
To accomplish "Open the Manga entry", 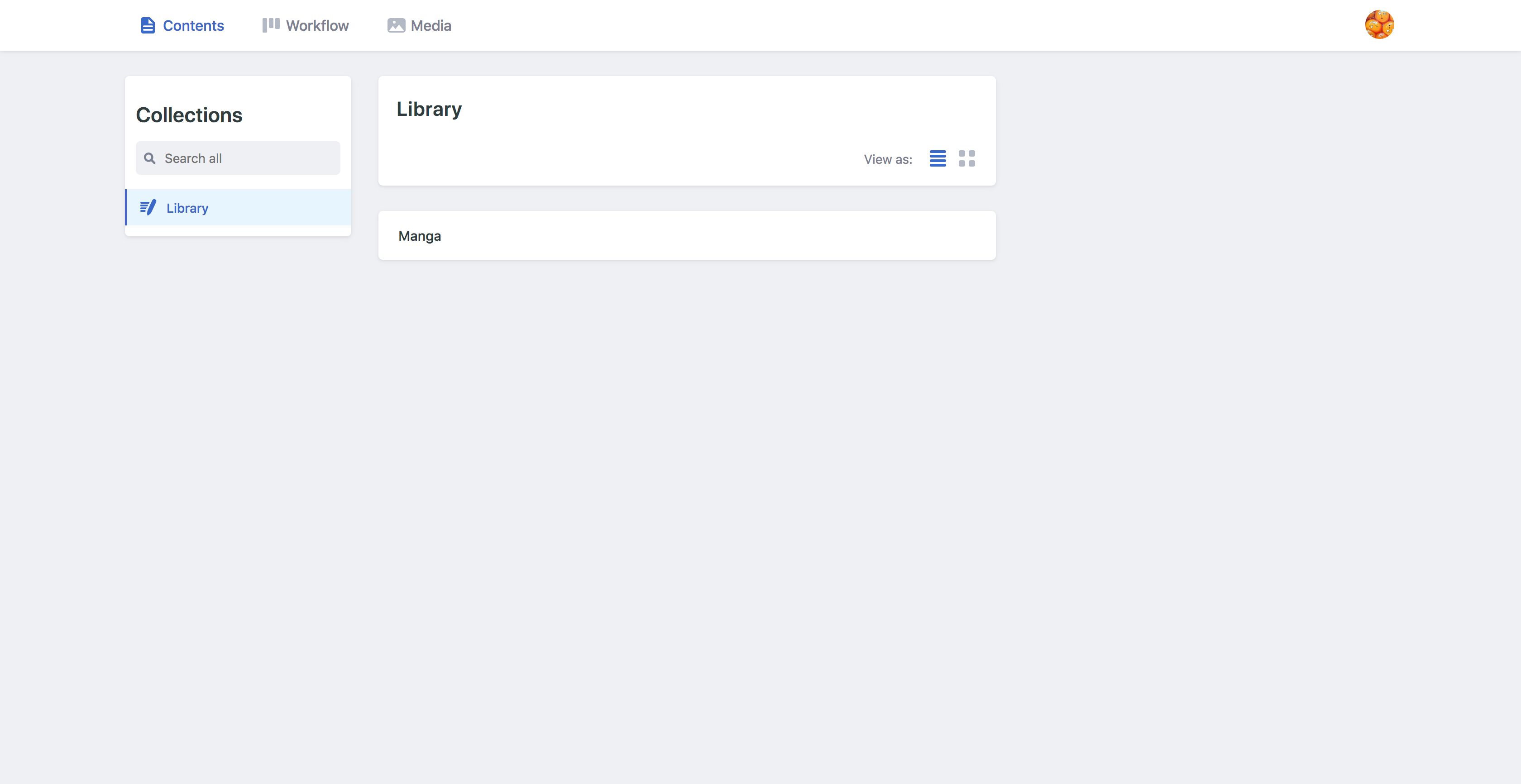I will click(420, 236).
